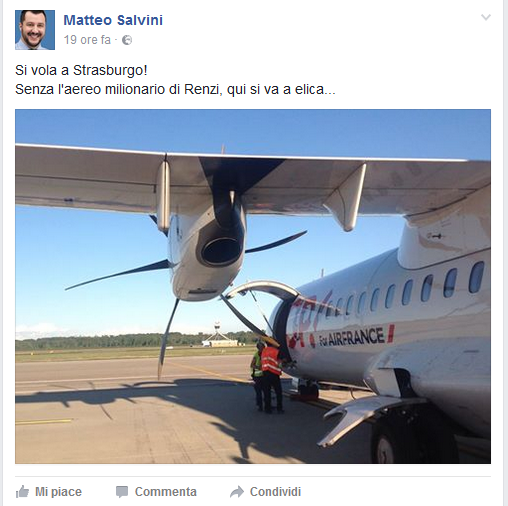508x506 pixels.
Task: Select 'Commenta' to write a comment
Action: tap(166, 492)
